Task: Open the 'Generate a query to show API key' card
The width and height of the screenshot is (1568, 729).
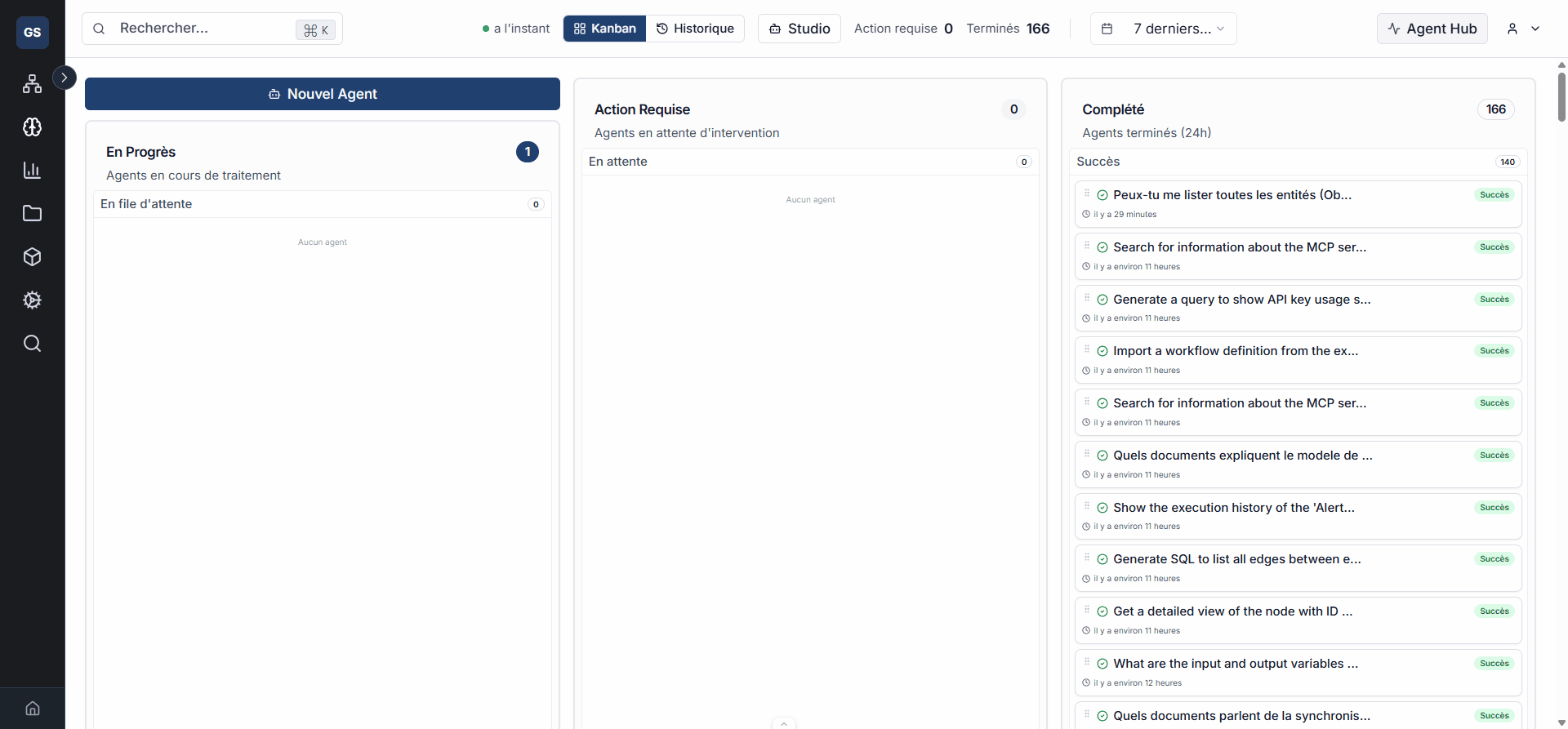Action: click(1241, 299)
